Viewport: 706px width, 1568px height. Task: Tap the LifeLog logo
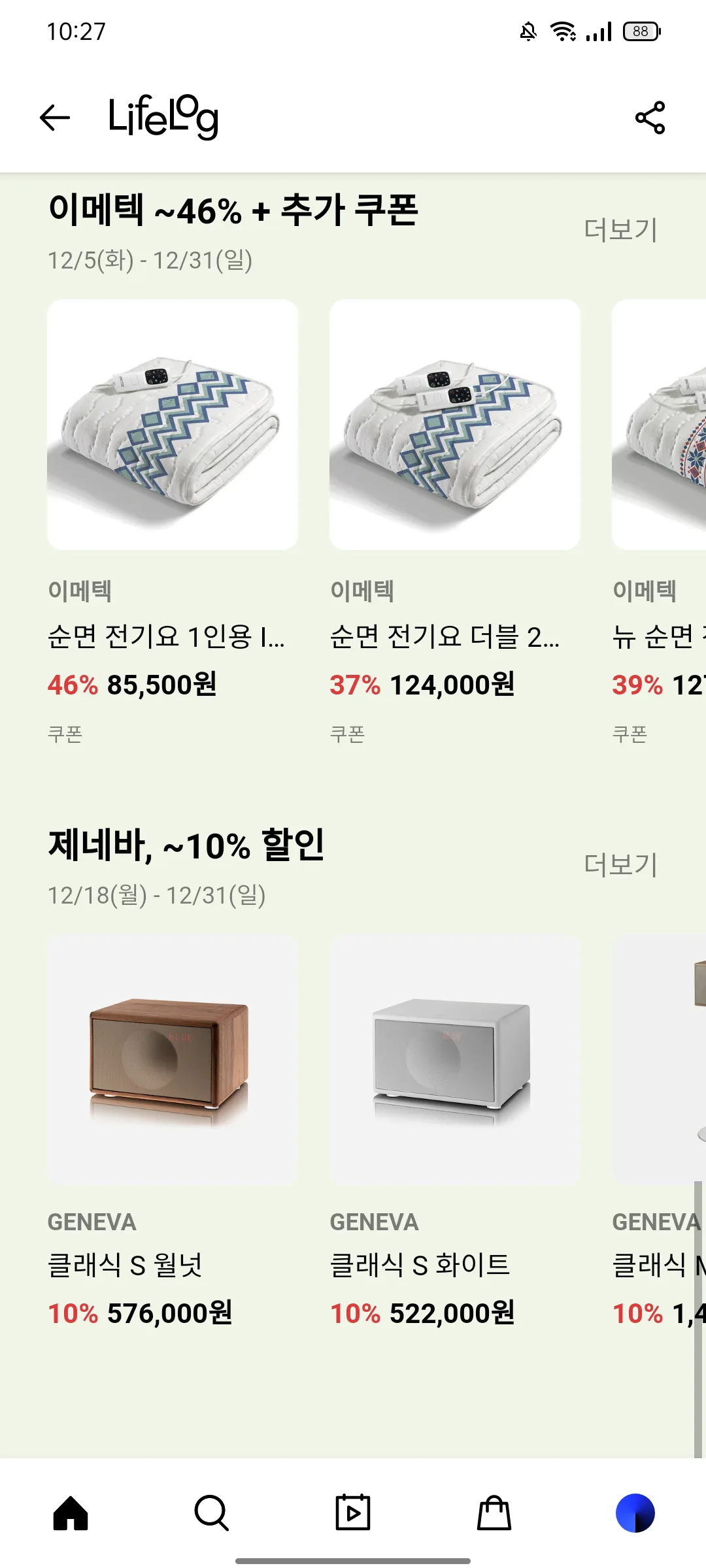pyautogui.click(x=163, y=118)
